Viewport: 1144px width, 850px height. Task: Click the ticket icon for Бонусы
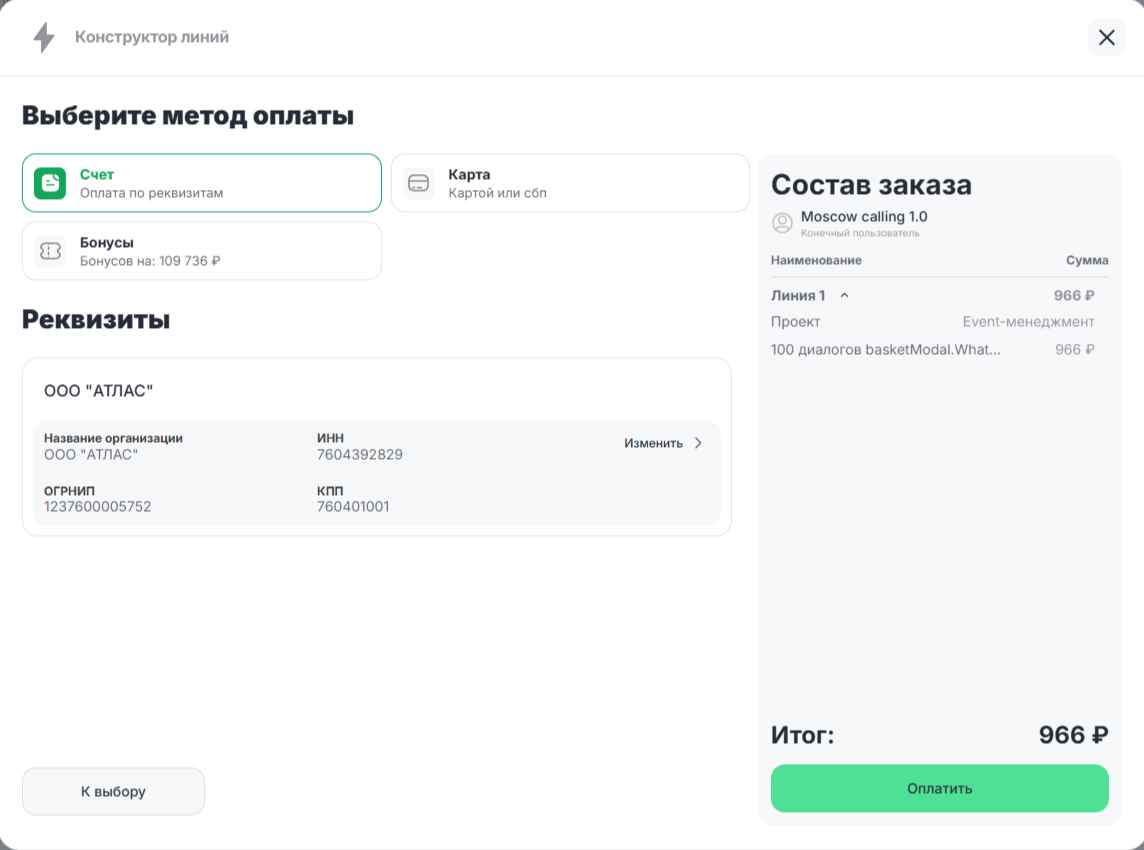click(x=50, y=252)
